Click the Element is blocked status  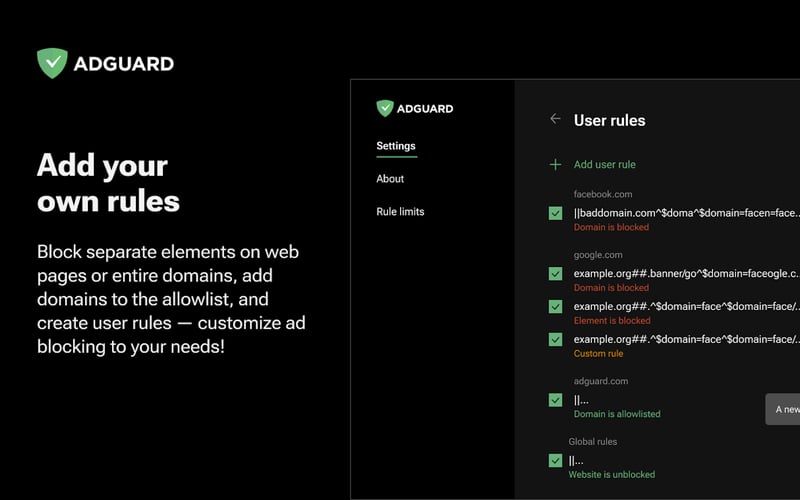[x=612, y=320]
